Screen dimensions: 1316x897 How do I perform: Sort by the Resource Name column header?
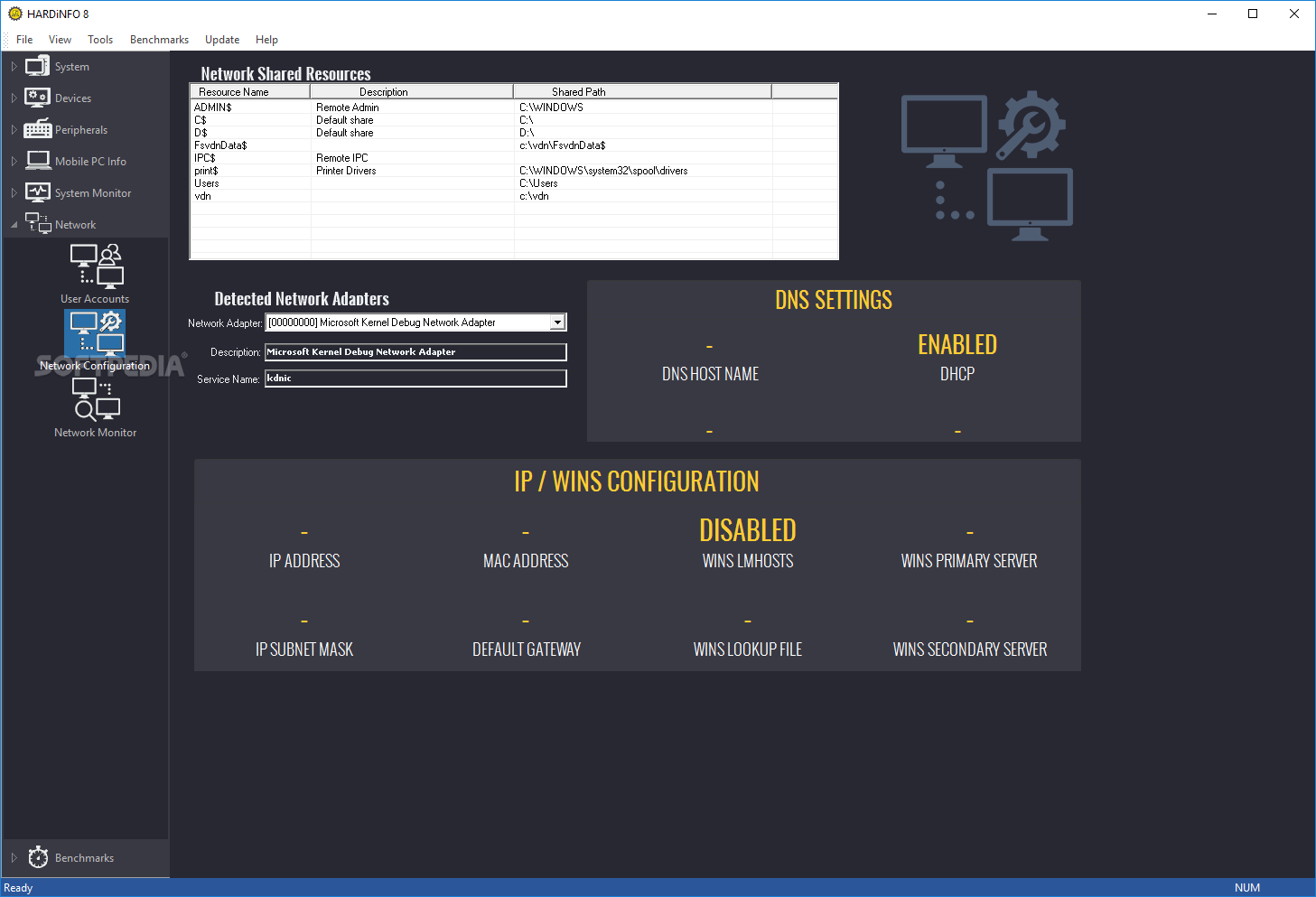click(250, 91)
